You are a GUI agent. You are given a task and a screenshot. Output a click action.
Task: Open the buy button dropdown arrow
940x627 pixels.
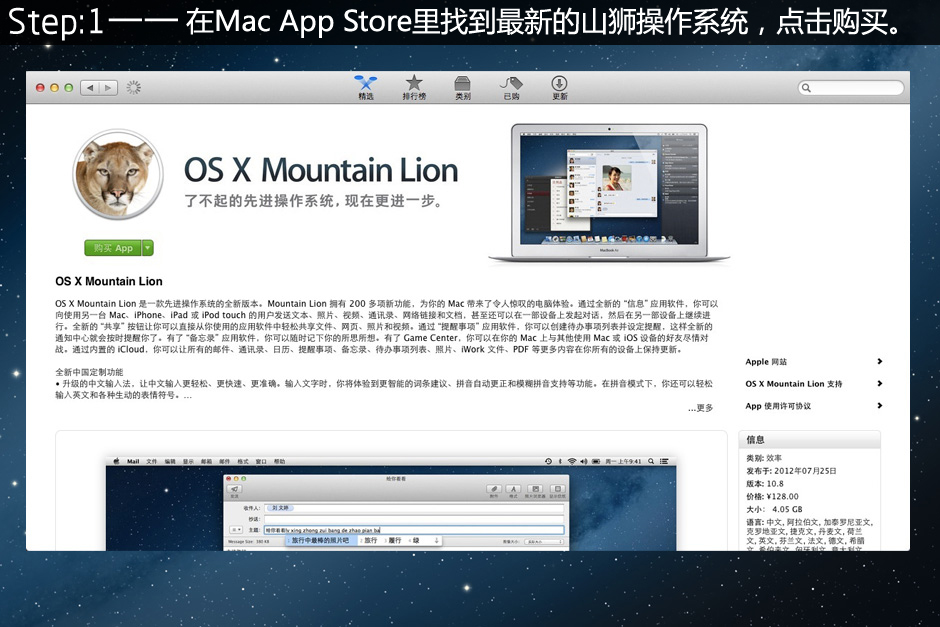(x=147, y=248)
